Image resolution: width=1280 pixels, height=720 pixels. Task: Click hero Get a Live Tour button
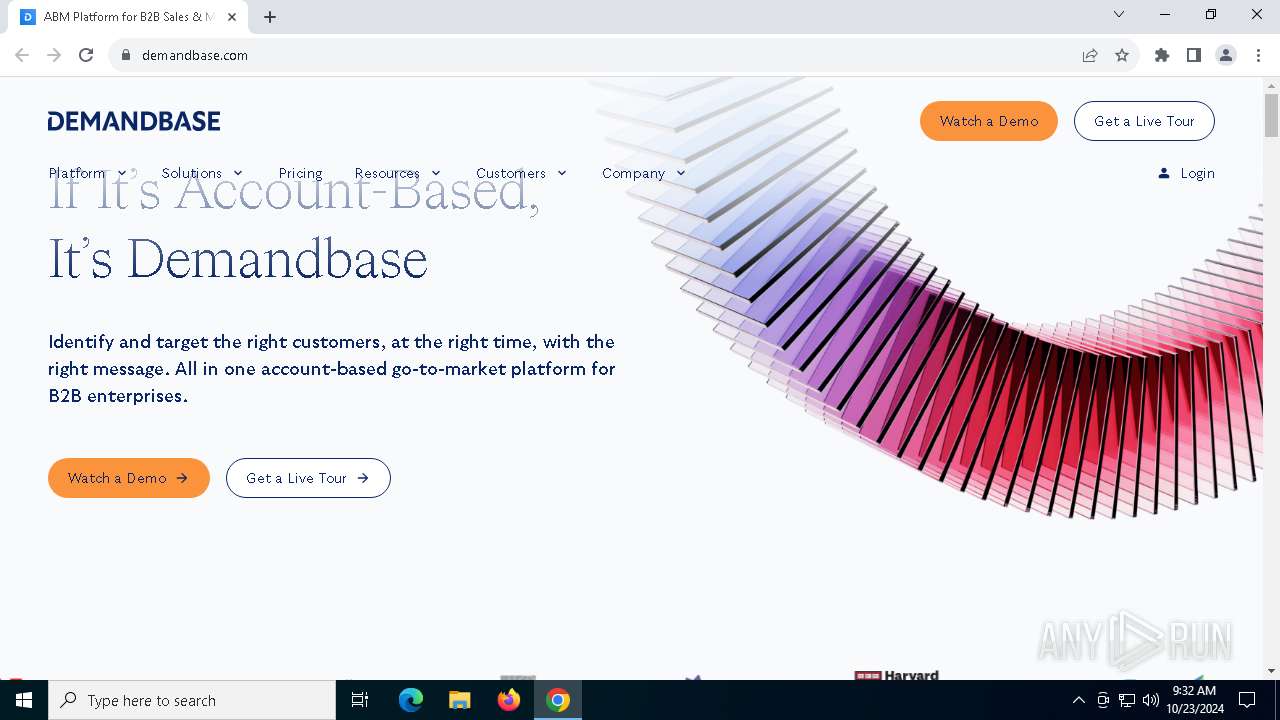tap(308, 478)
